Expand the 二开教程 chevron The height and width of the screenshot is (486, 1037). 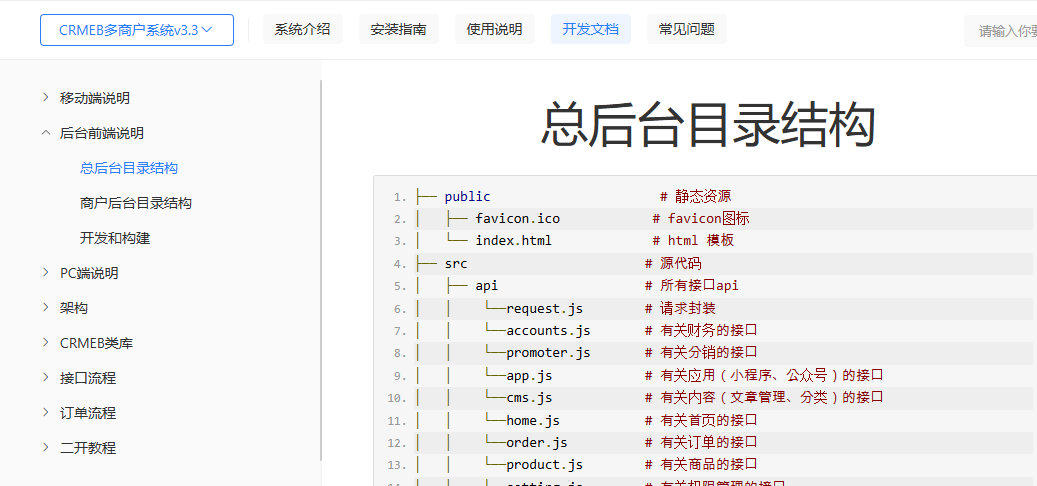[x=45, y=447]
